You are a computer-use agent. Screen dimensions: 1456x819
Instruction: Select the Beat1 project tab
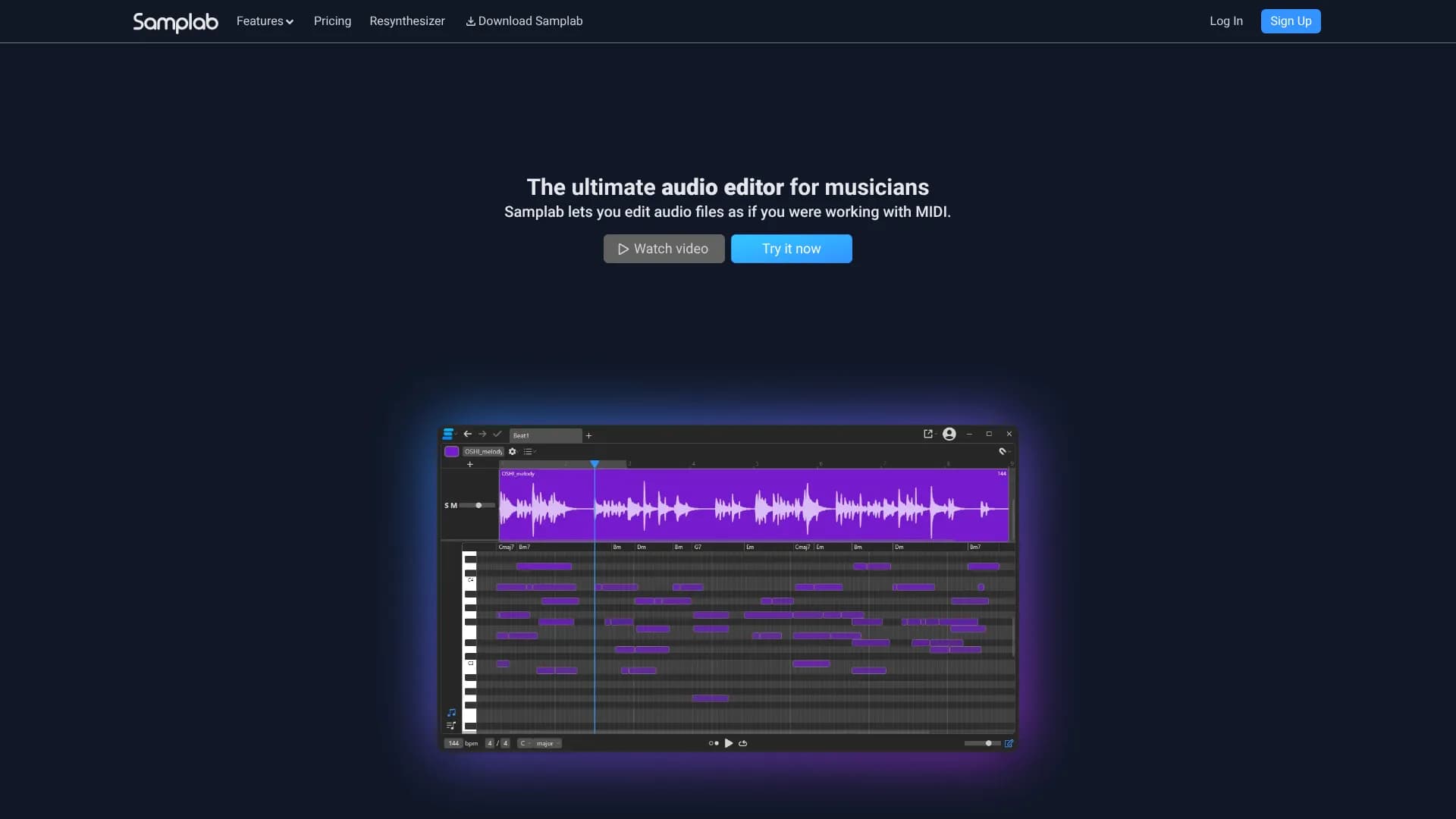pyautogui.click(x=544, y=435)
